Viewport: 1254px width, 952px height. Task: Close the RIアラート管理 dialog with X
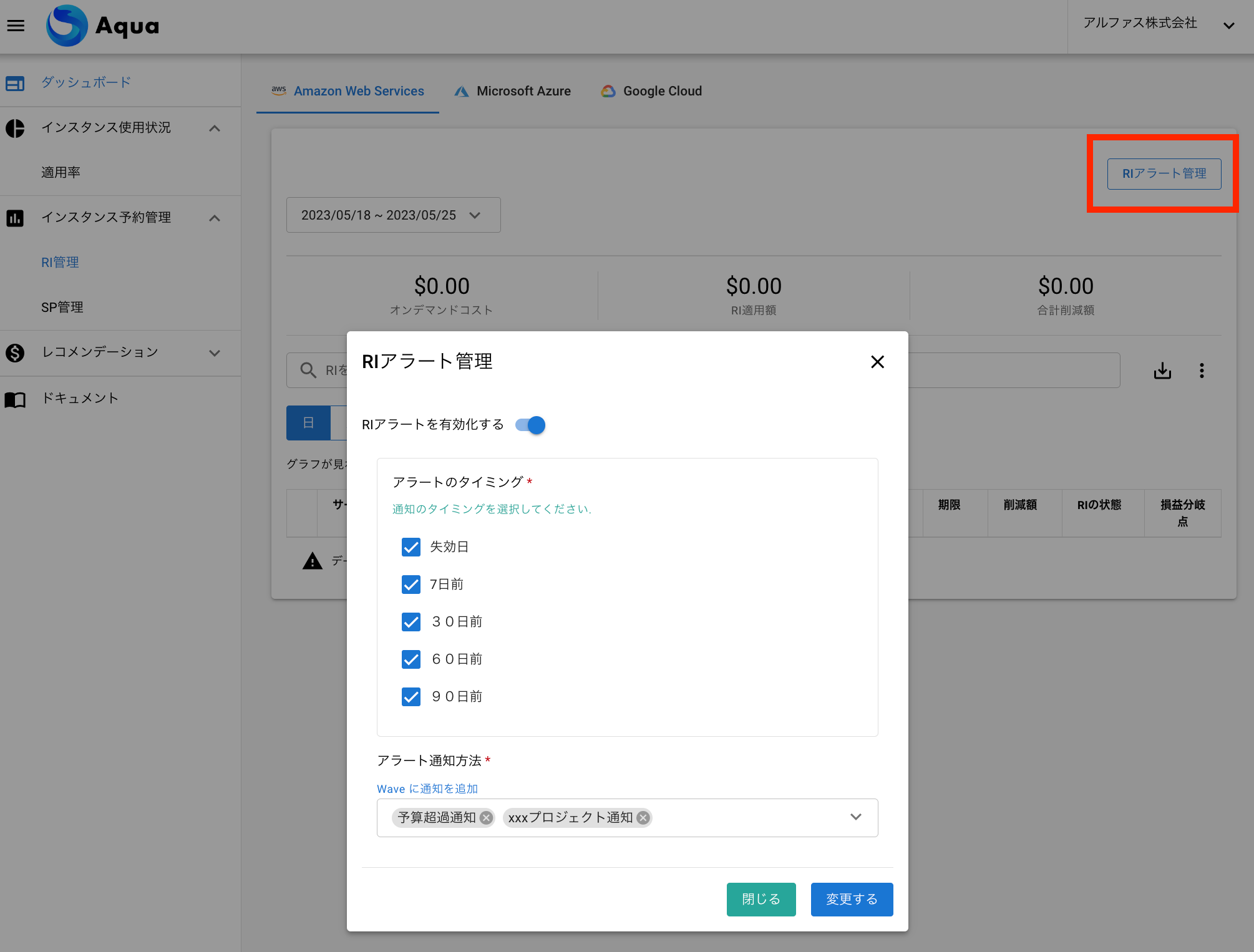pyautogui.click(x=877, y=362)
